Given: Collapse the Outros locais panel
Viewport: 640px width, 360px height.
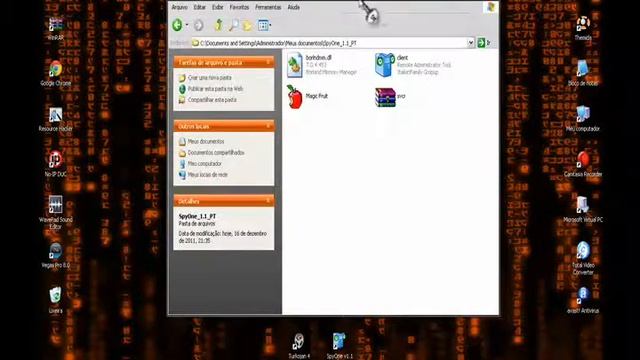Looking at the screenshot, I should pyautogui.click(x=268, y=126).
